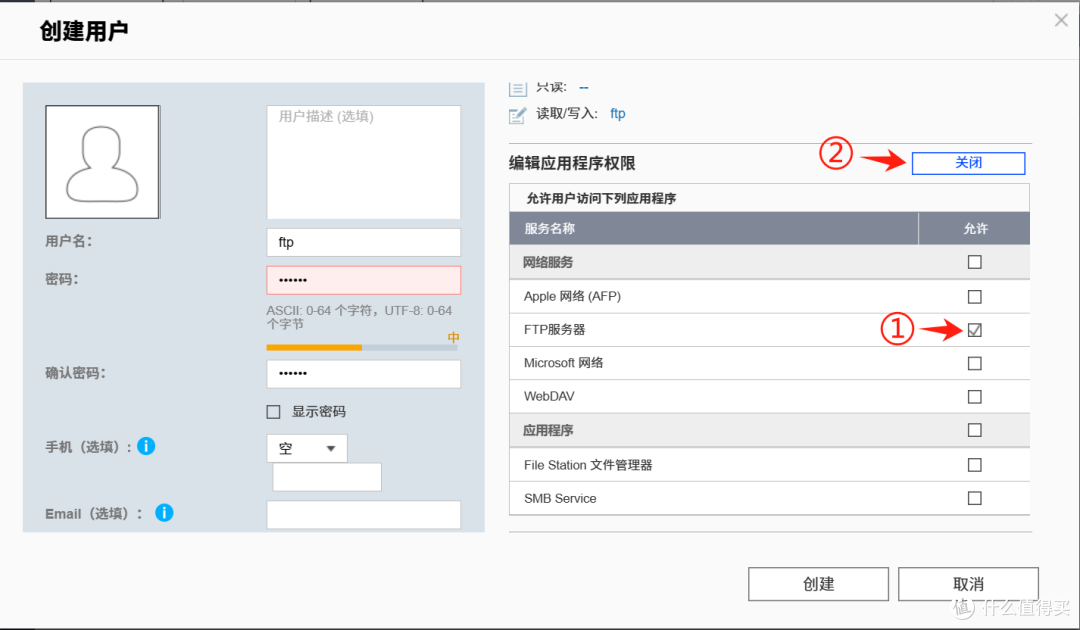Click the 用户名 input field

(x=364, y=242)
